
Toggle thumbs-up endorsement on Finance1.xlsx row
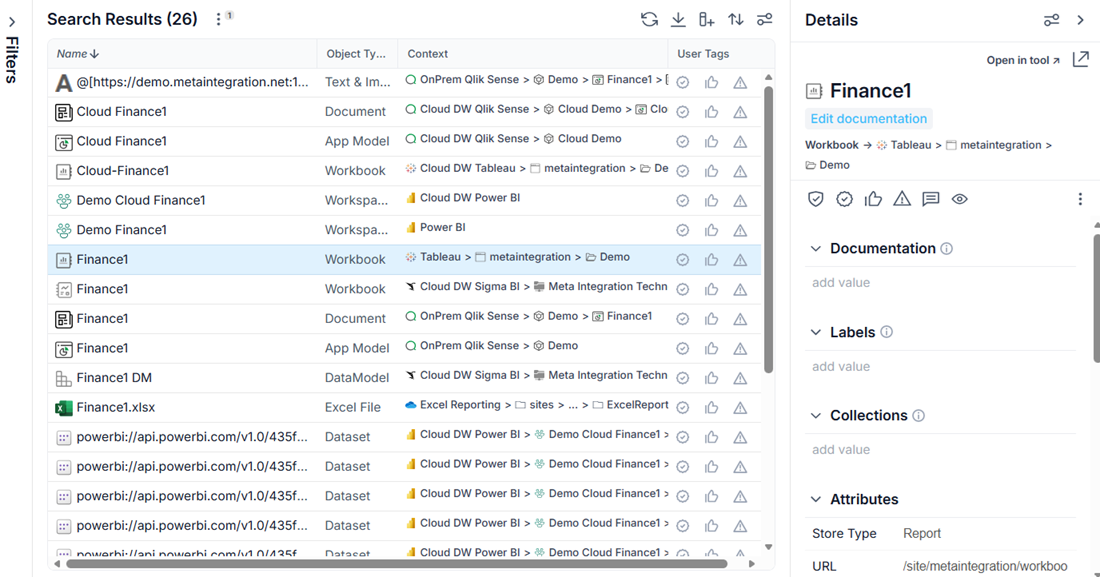pos(711,408)
